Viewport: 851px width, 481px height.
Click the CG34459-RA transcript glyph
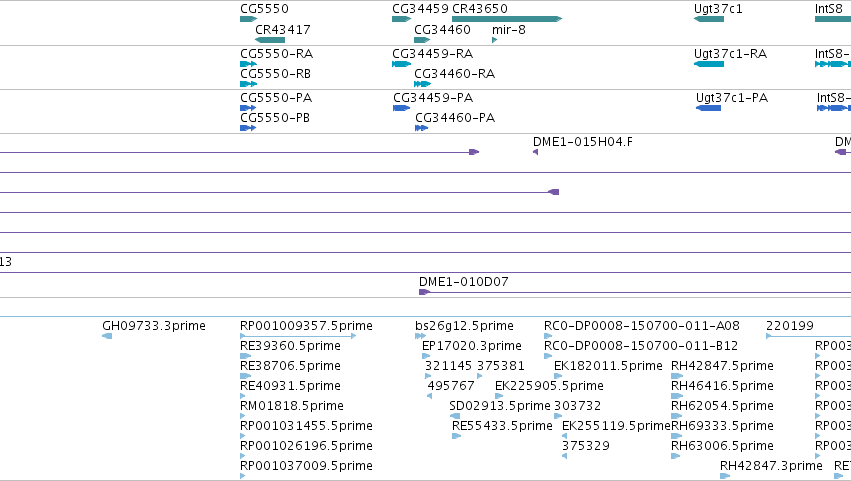[402, 64]
